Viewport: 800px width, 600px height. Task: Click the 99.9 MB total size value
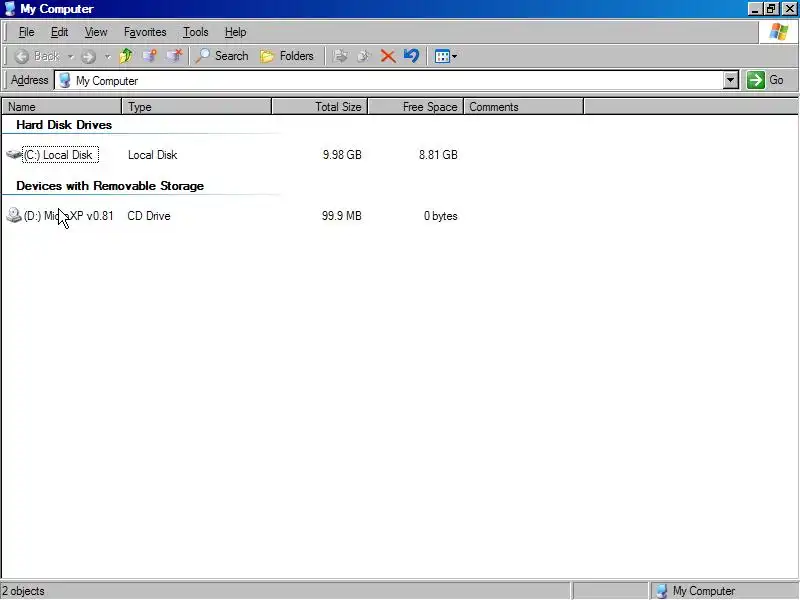click(341, 216)
